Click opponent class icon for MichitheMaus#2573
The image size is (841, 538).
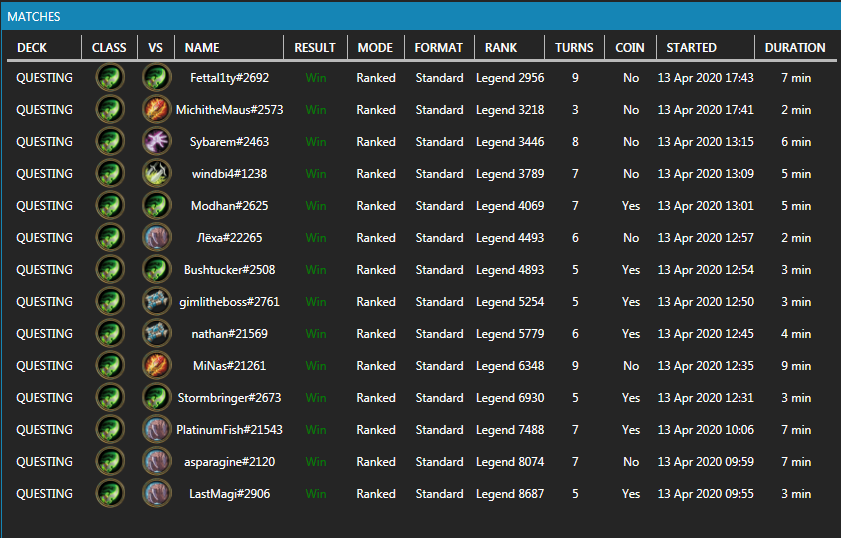[157, 110]
